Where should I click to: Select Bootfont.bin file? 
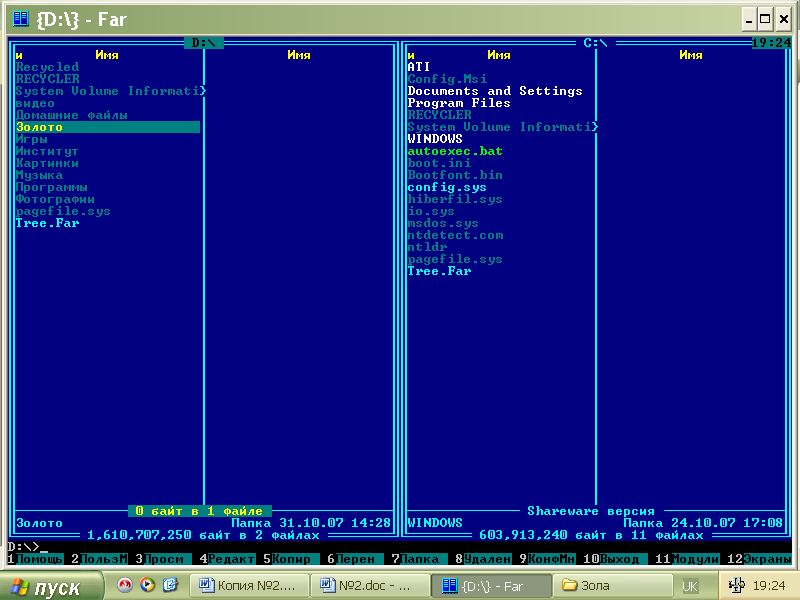pos(455,175)
